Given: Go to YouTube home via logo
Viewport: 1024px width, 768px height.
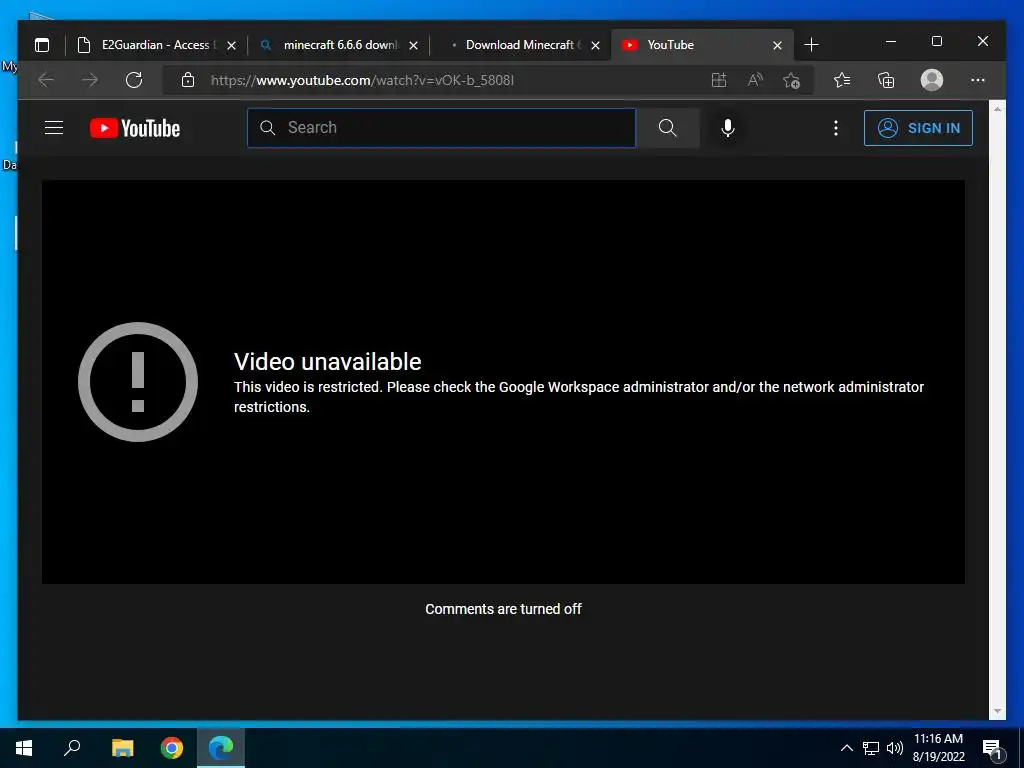Looking at the screenshot, I should point(135,128).
